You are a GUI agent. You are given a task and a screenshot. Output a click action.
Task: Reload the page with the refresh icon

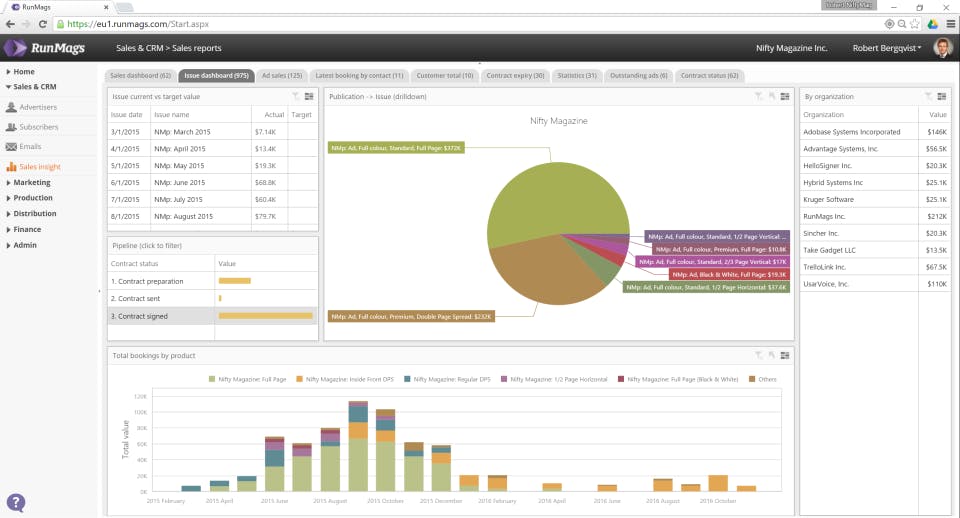tap(42, 24)
